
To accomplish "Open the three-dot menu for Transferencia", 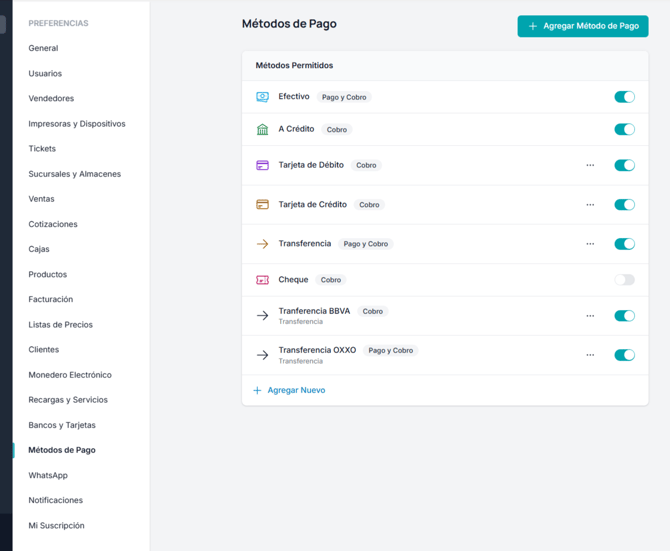I will click(590, 244).
